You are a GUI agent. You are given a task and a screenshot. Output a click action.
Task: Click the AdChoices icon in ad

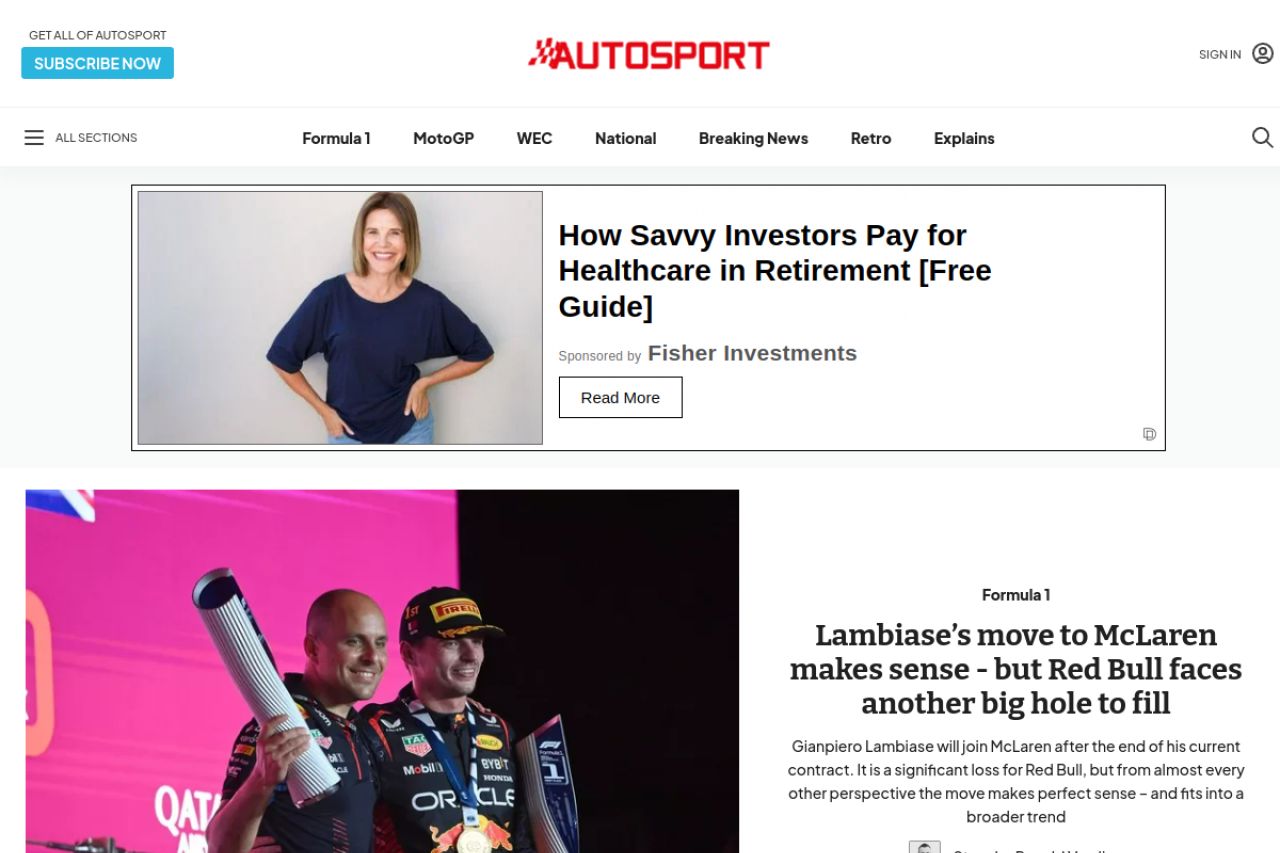1150,434
